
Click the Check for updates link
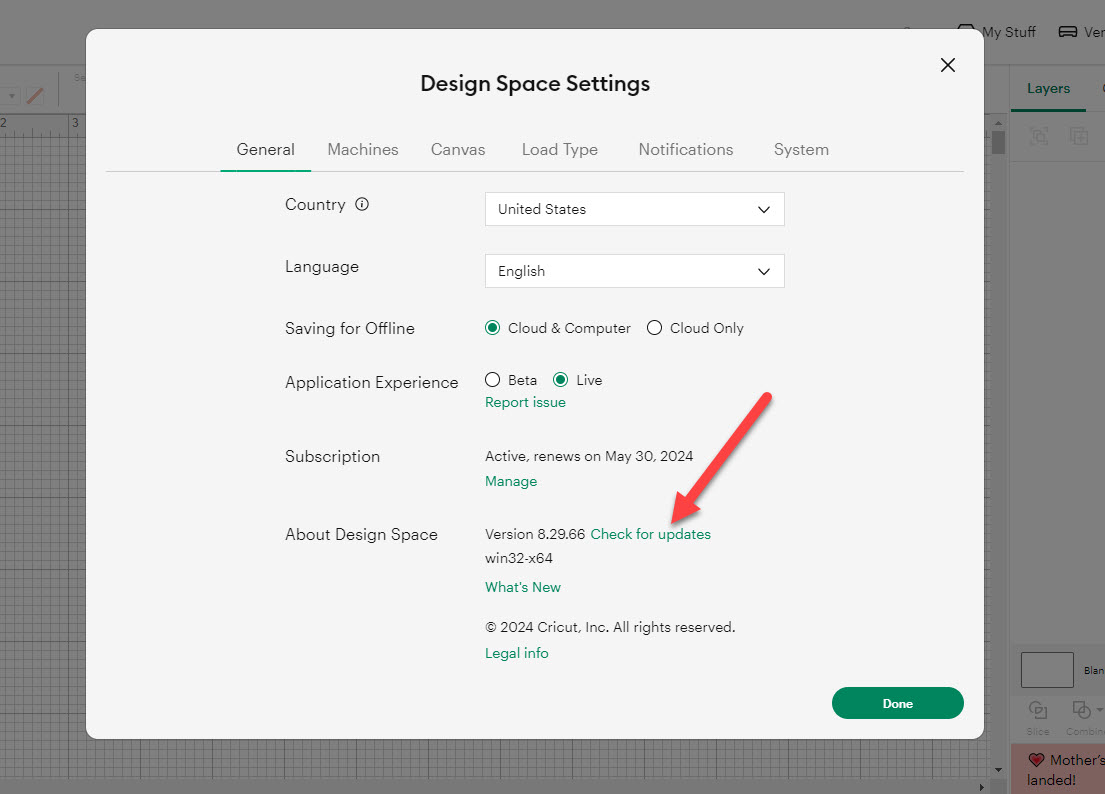click(650, 534)
